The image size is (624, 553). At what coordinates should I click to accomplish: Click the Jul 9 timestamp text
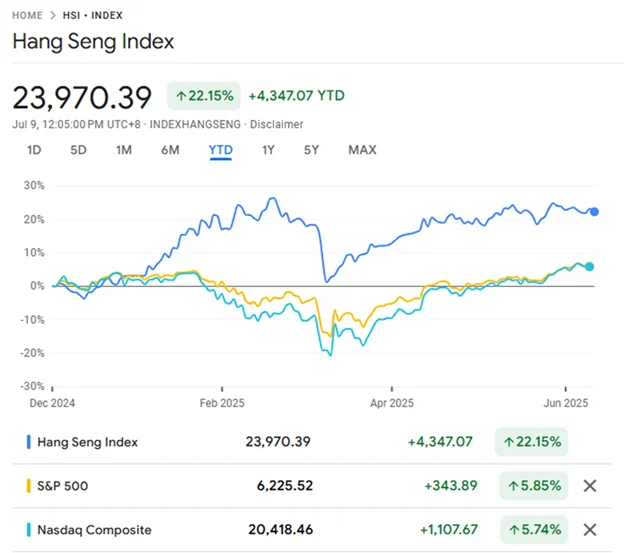pos(76,125)
